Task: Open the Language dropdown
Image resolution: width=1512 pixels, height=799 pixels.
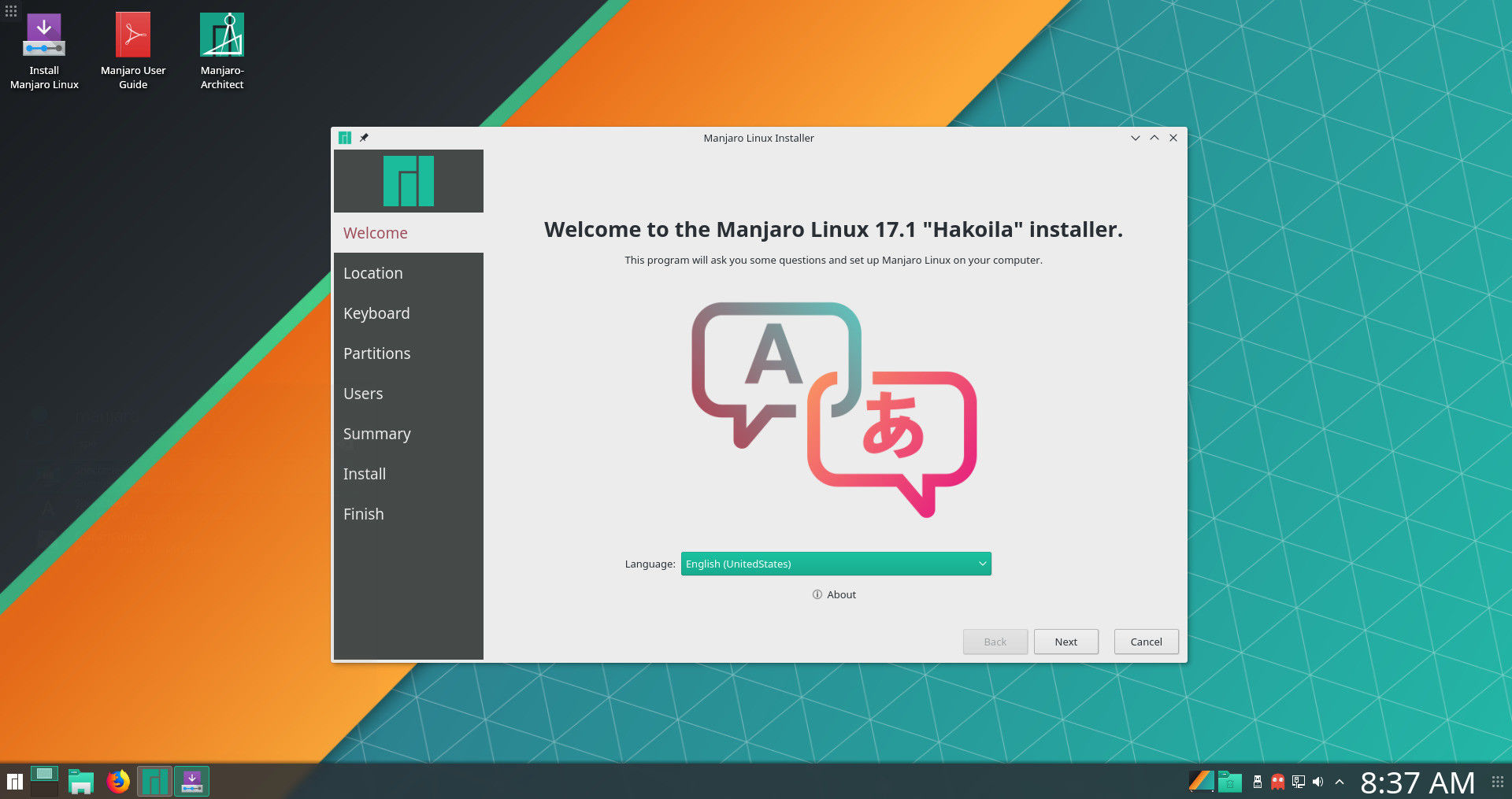Action: pos(836,564)
